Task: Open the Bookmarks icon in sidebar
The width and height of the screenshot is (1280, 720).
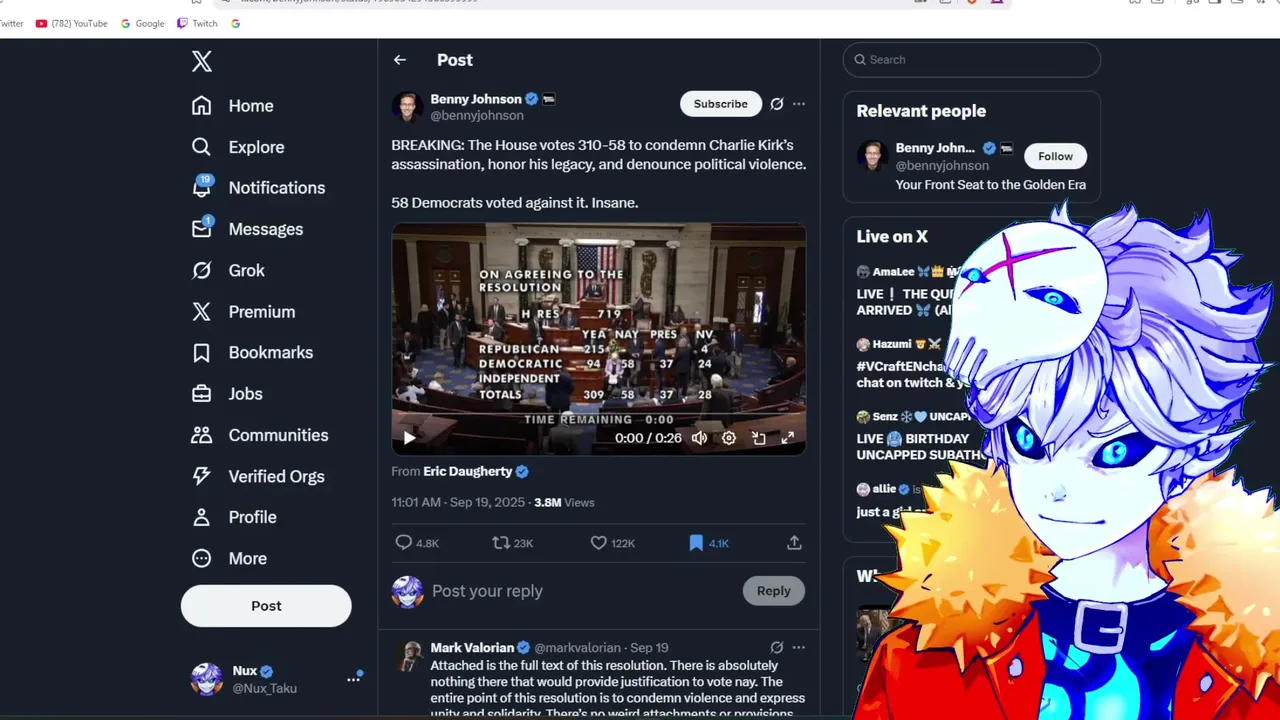Action: (x=202, y=353)
